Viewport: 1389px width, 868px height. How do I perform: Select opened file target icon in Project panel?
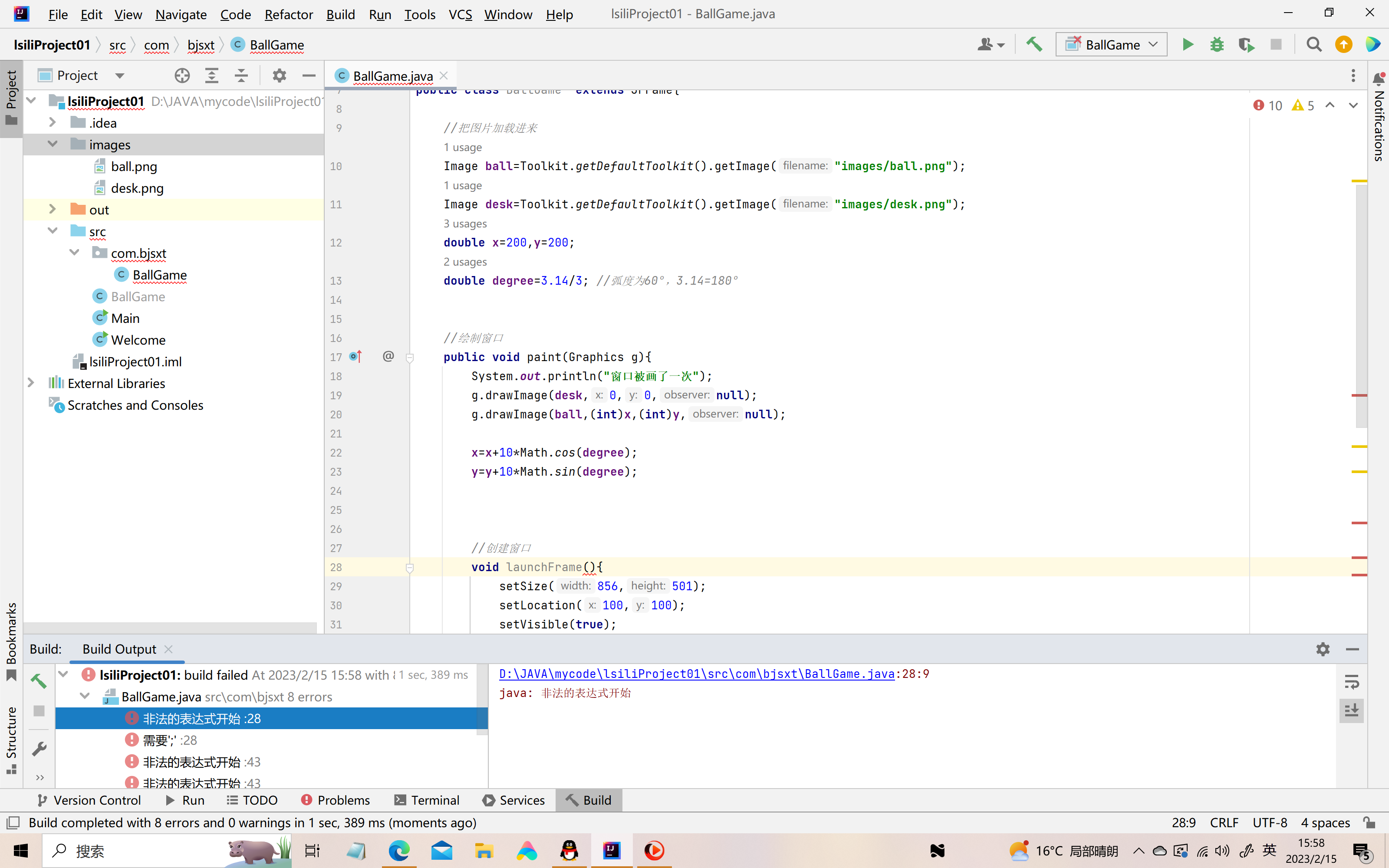[x=182, y=76]
